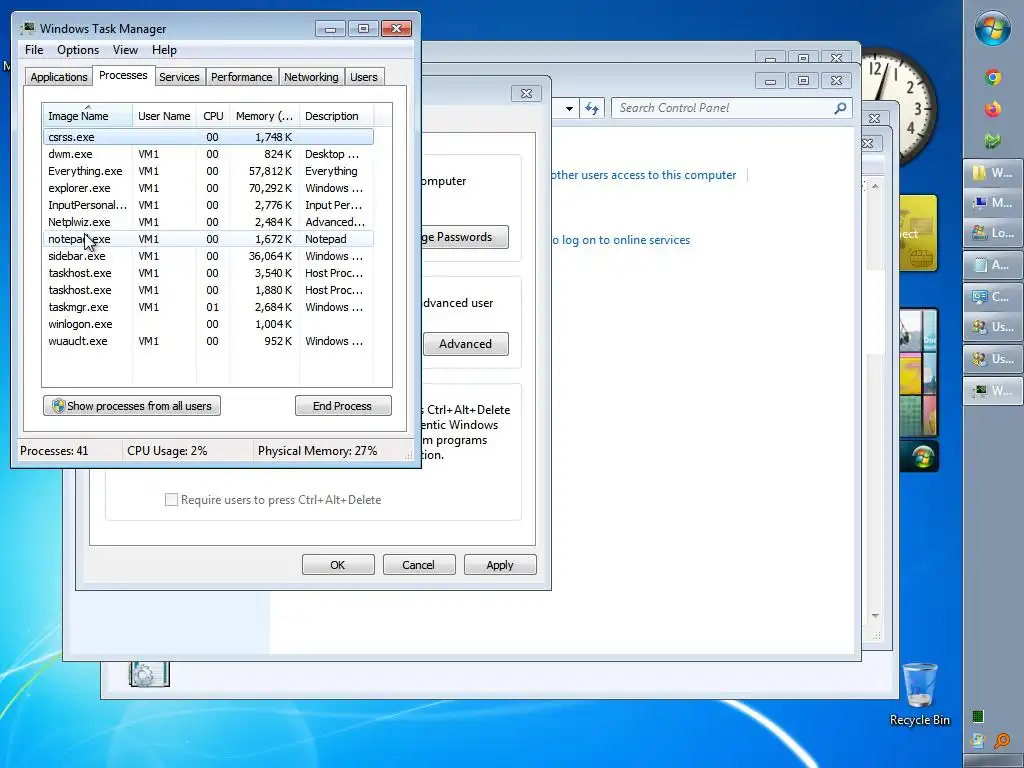Switch to the folder taskbar button labeled W...

(993, 173)
